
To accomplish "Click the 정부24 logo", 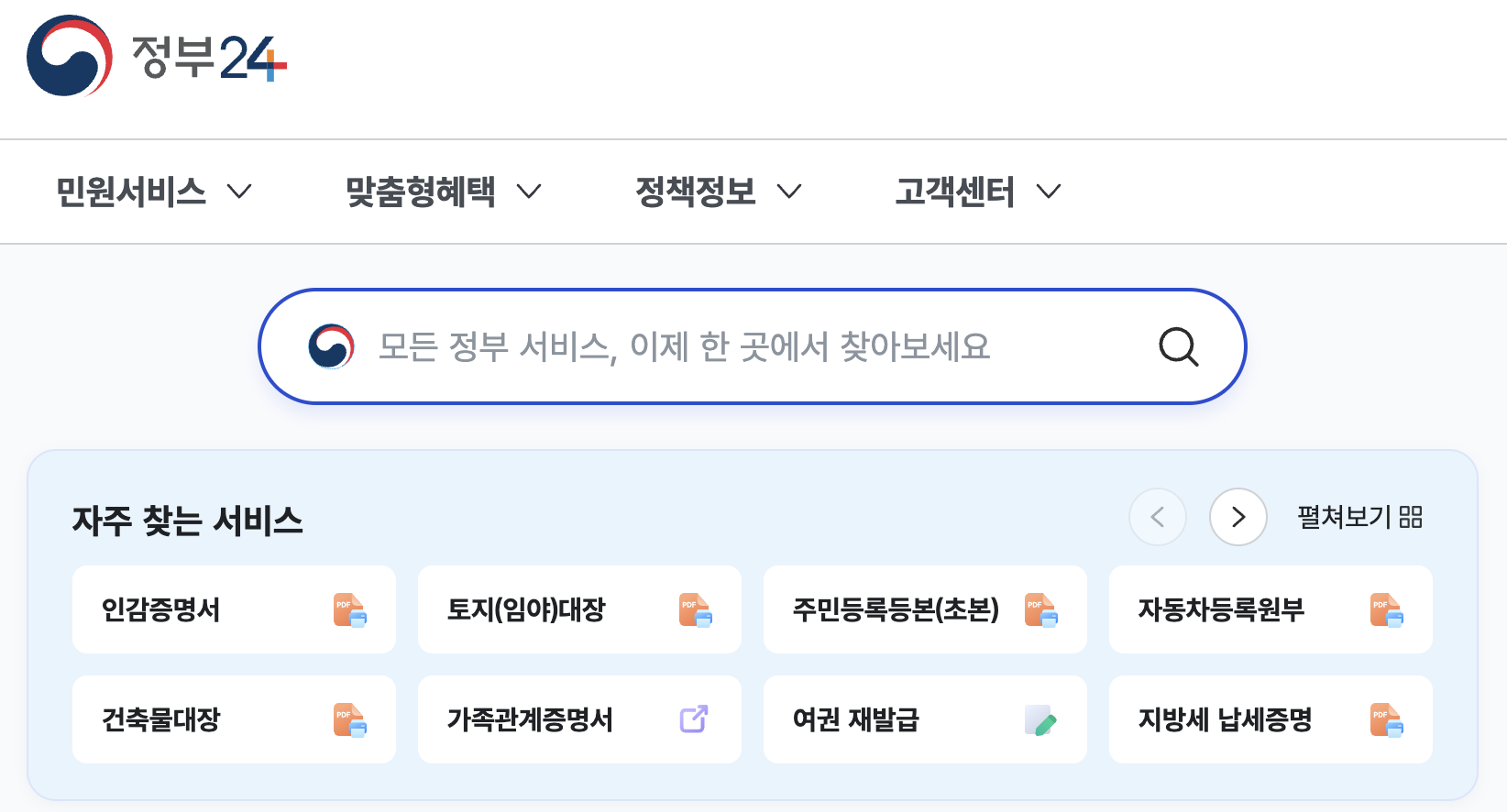I will pos(157,56).
